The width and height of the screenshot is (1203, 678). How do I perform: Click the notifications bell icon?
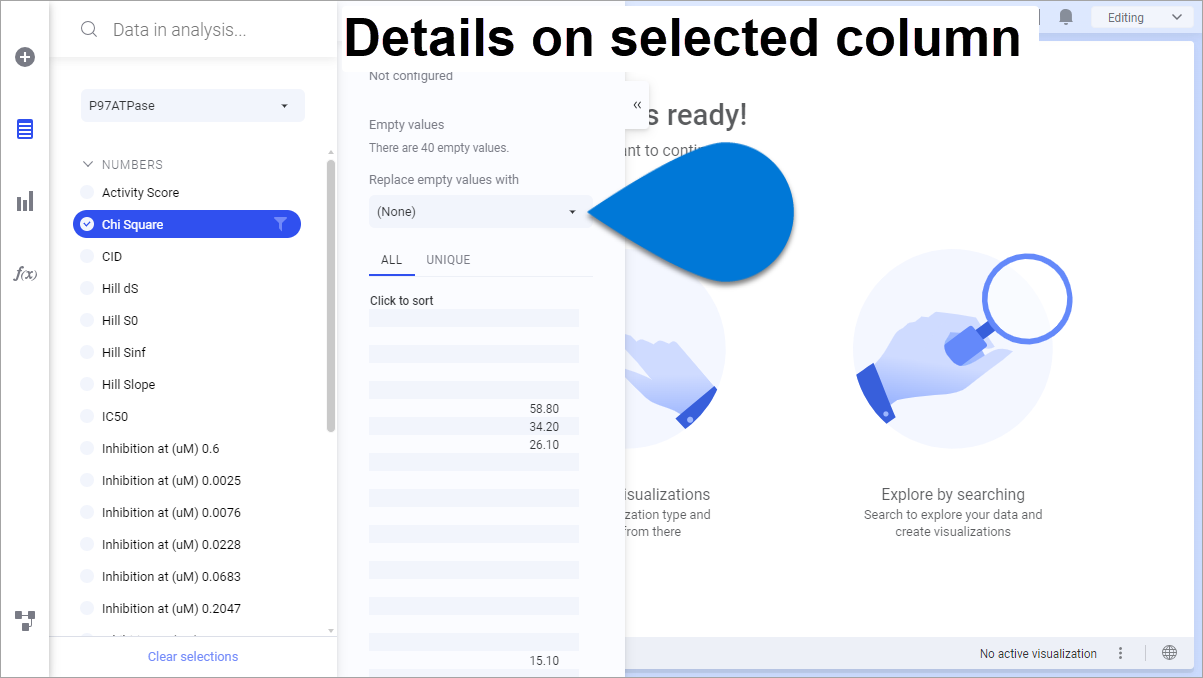(x=1066, y=17)
